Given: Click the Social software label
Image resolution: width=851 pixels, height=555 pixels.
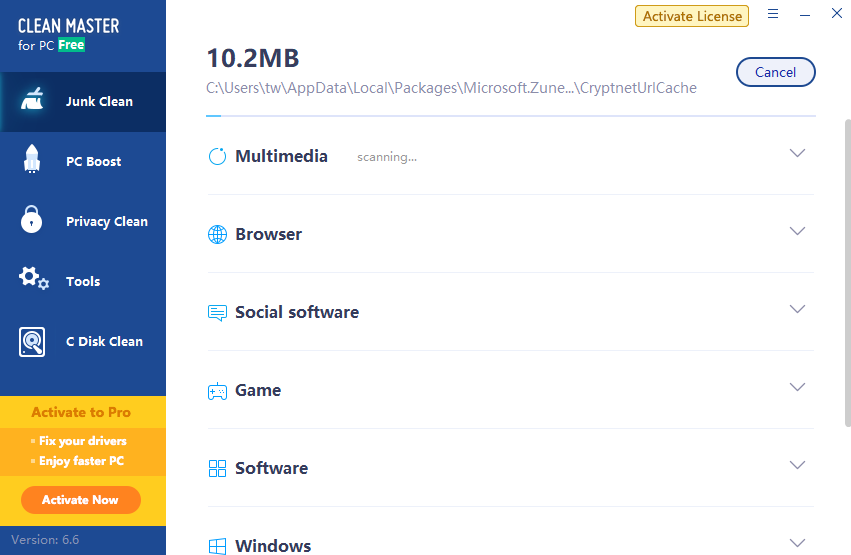Looking at the screenshot, I should (x=297, y=312).
